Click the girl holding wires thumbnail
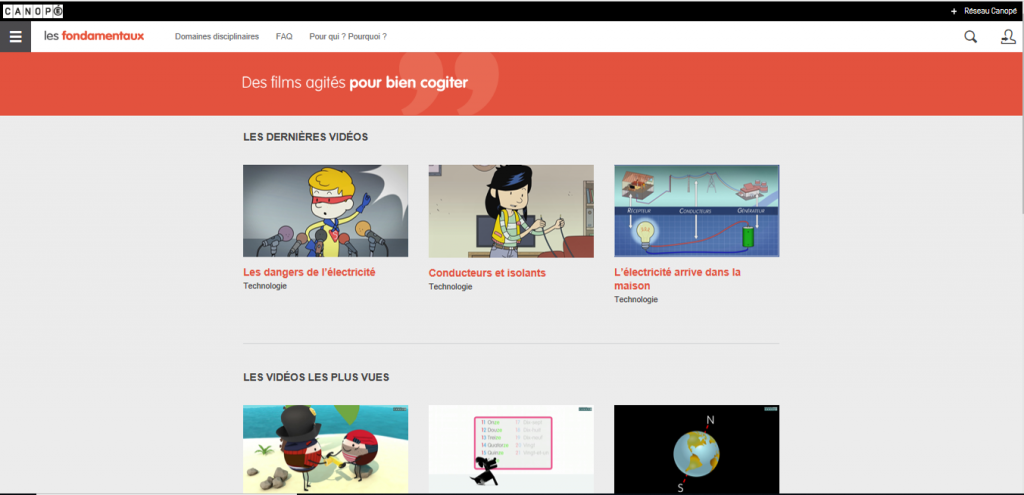This screenshot has height=495, width=1024. click(510, 211)
